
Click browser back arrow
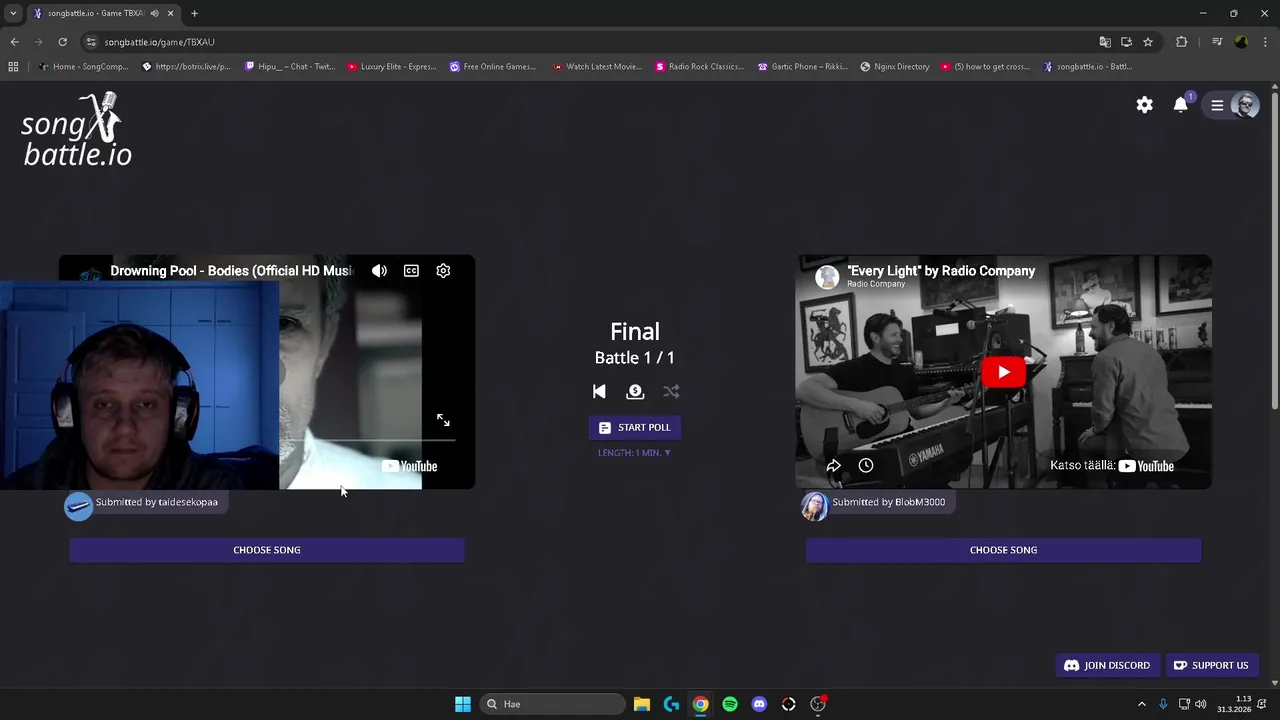[x=14, y=42]
